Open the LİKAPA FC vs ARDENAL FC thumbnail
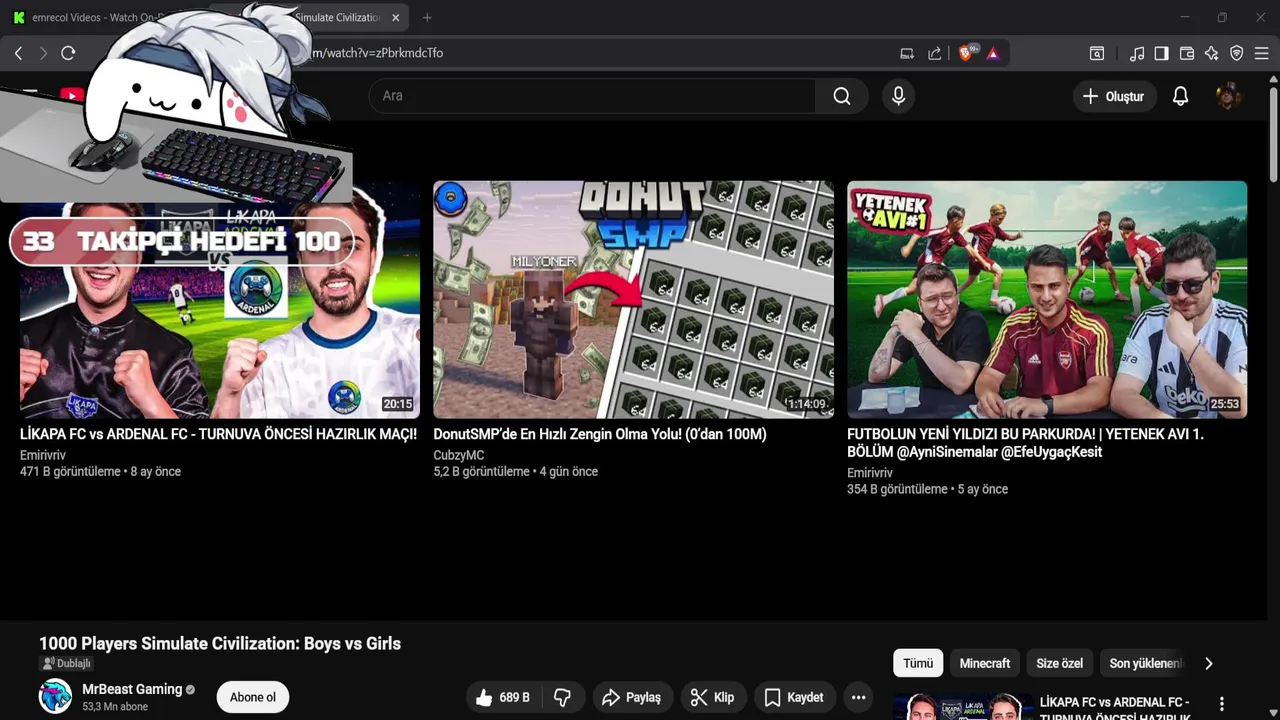The image size is (1280, 720). click(219, 299)
